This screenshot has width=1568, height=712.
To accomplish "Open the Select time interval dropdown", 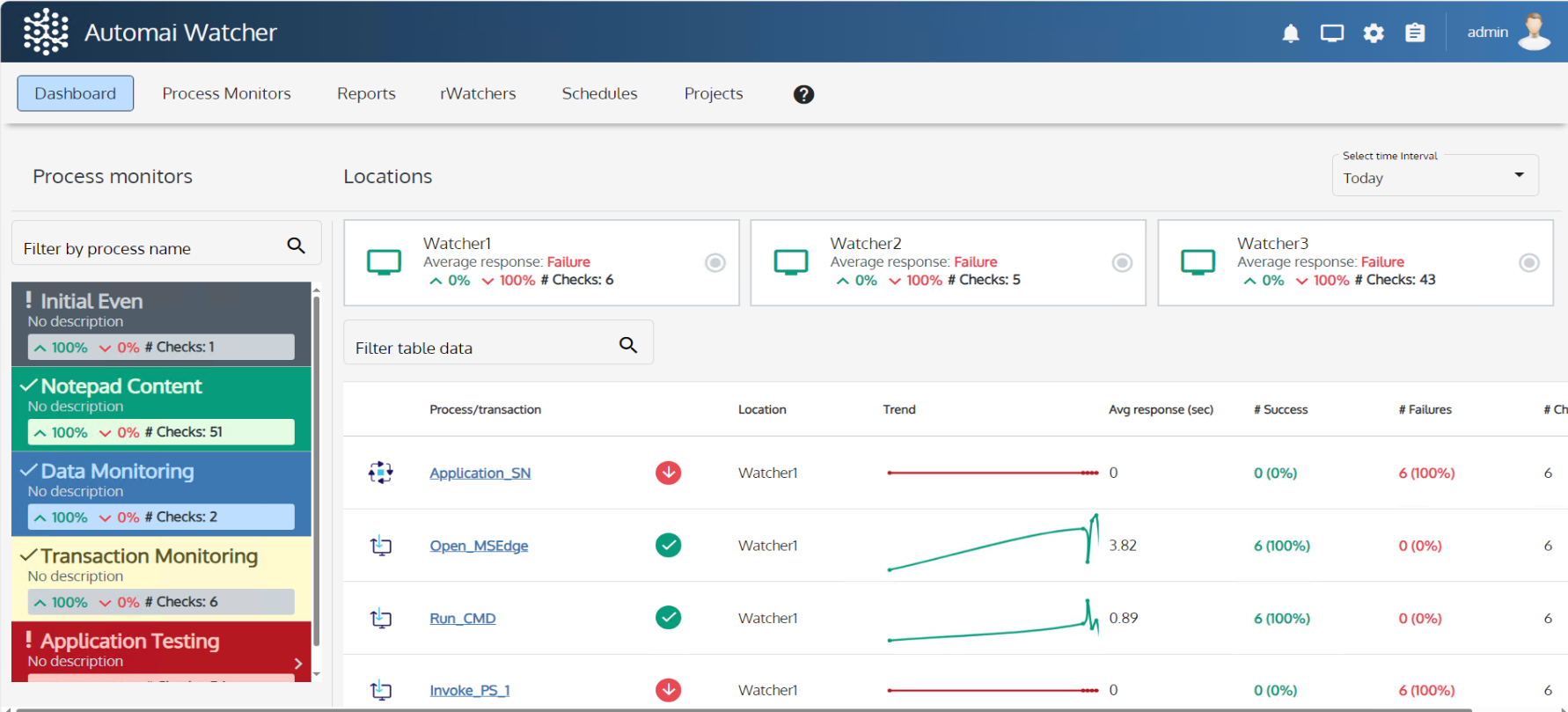I will [x=1435, y=176].
